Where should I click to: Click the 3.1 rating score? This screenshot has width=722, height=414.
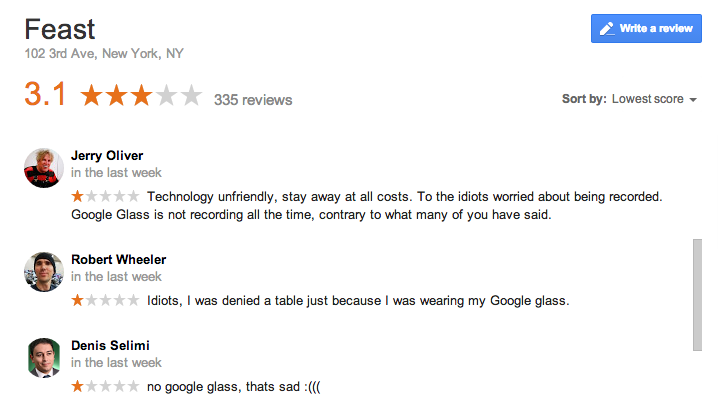(x=45, y=95)
